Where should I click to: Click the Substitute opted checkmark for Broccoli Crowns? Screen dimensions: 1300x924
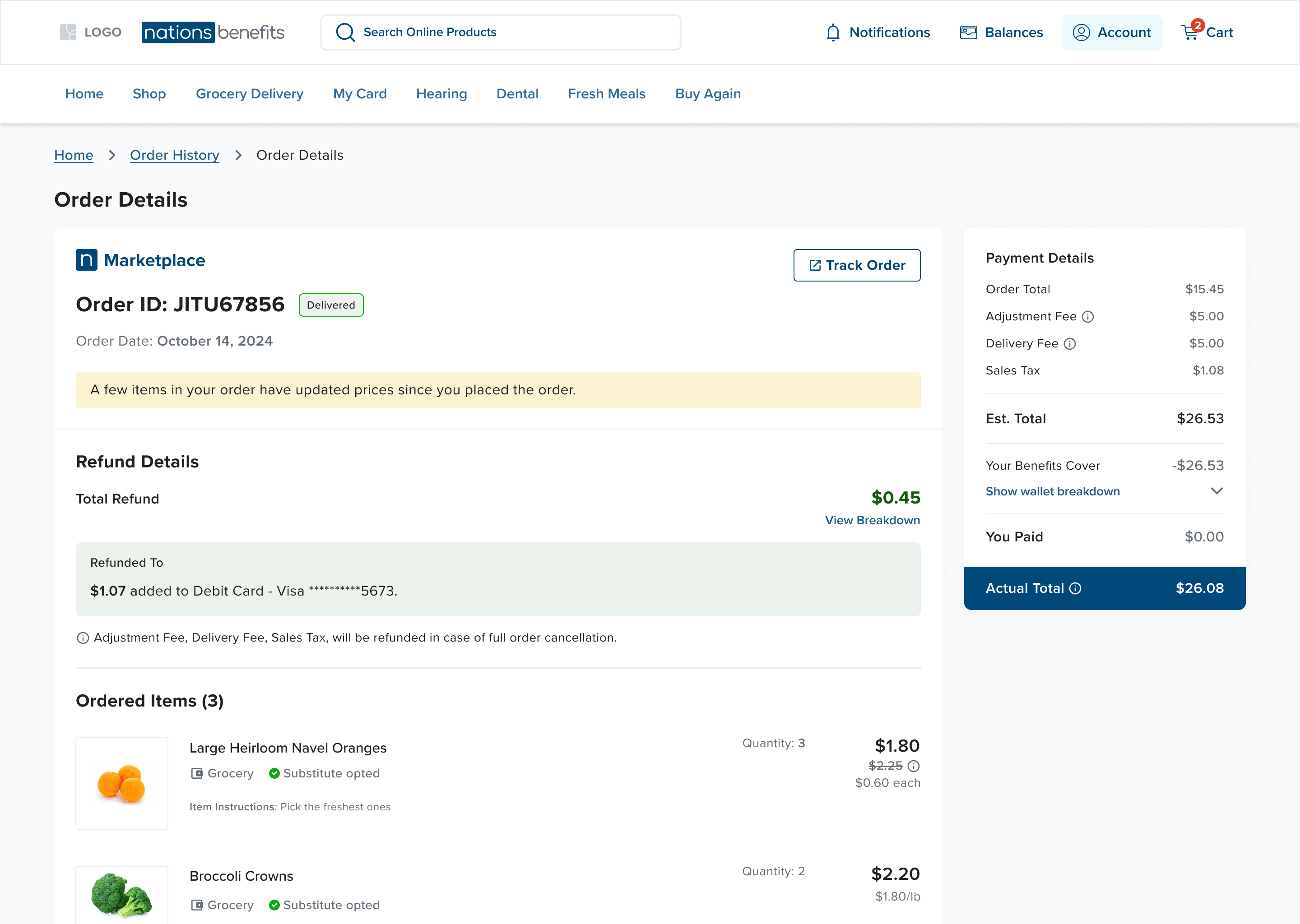274,905
